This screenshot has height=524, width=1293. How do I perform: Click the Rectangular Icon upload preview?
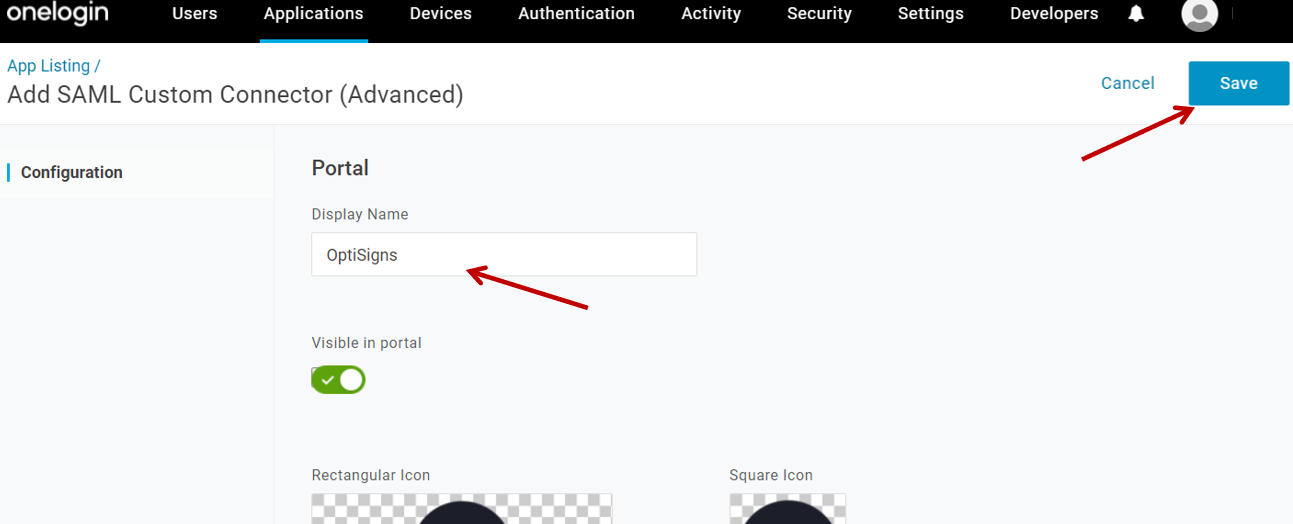coord(461,508)
